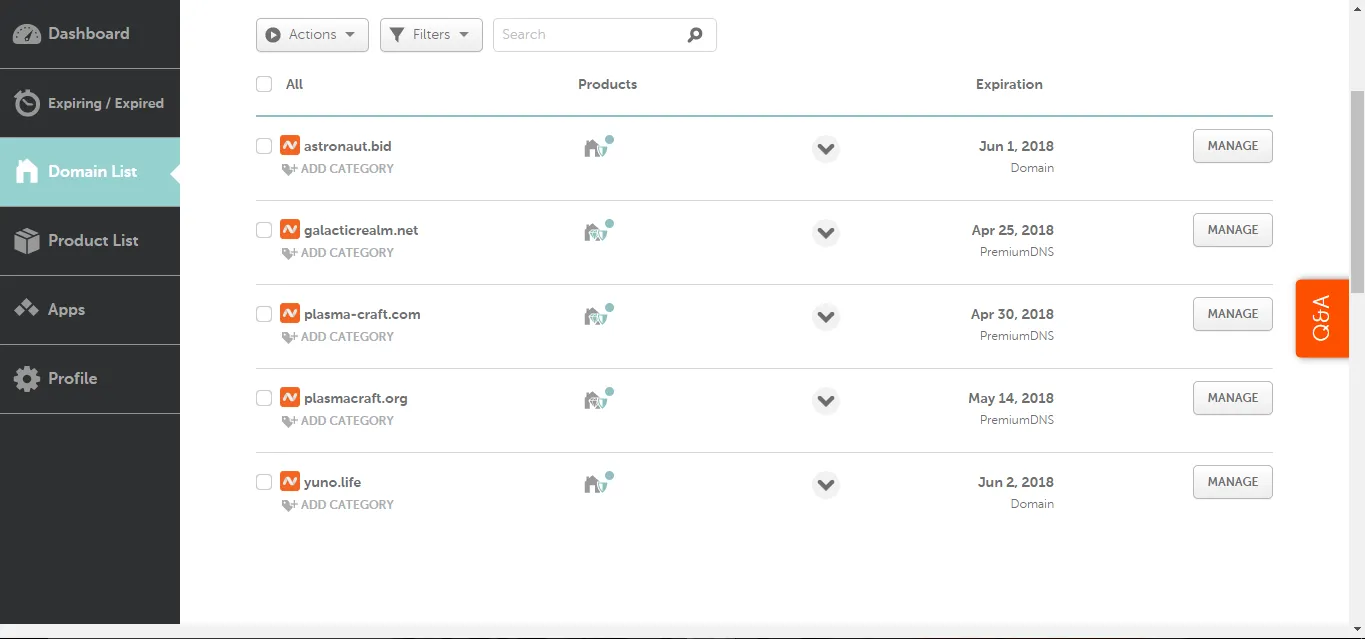Click MANAGE for yuno.life
Image resolution: width=1365 pixels, height=639 pixels.
[1232, 482]
